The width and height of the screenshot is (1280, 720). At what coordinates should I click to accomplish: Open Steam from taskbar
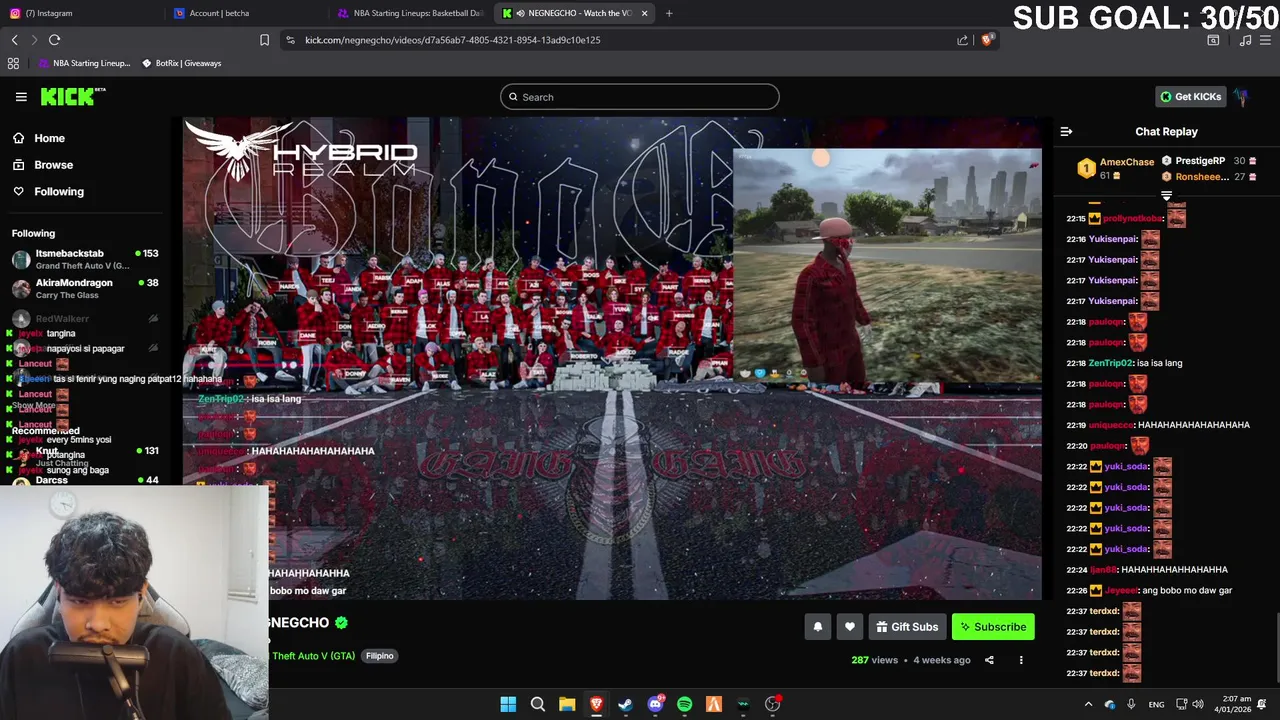pos(625,704)
